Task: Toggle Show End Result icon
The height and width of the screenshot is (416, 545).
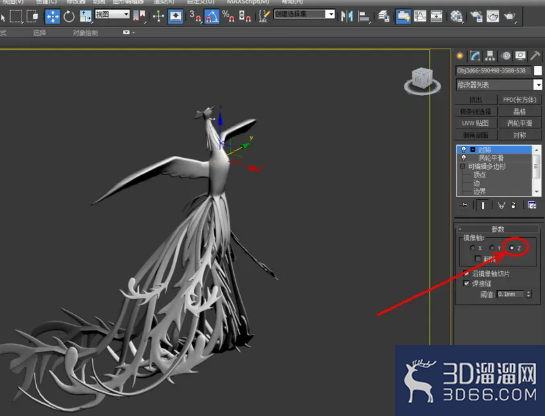Action: click(482, 205)
